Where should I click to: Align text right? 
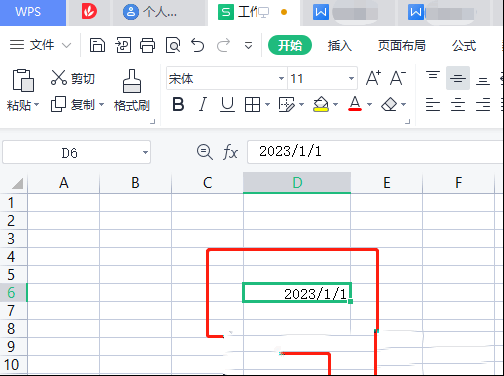(483, 104)
